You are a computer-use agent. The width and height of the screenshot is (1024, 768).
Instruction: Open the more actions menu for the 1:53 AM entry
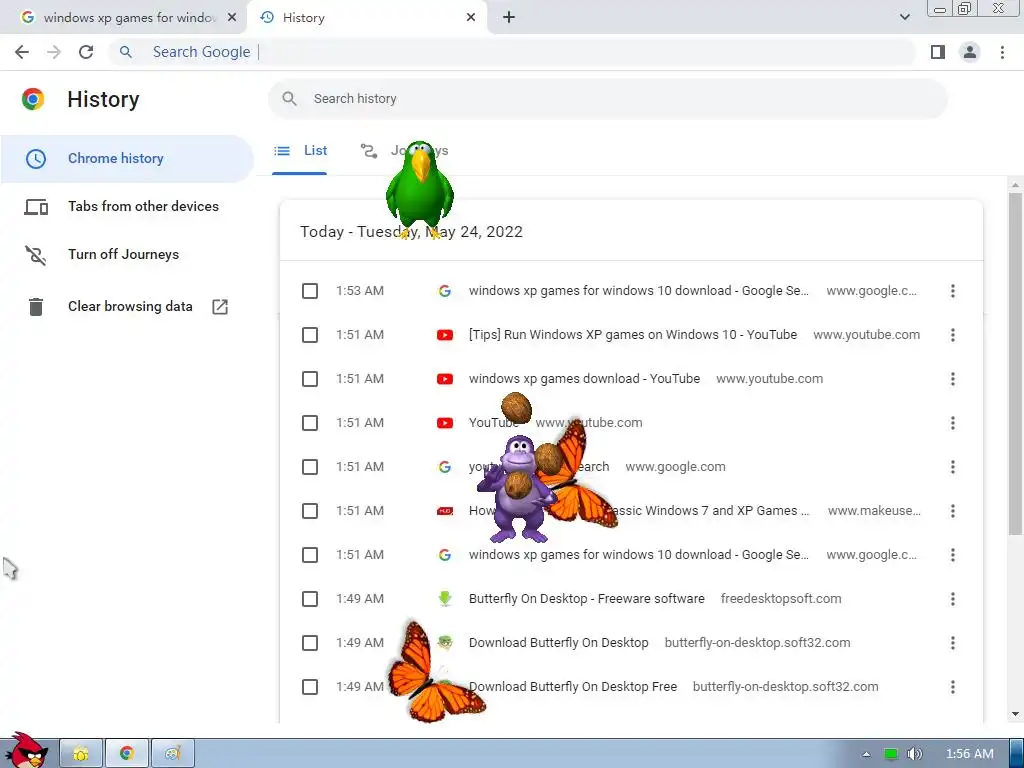point(953,291)
